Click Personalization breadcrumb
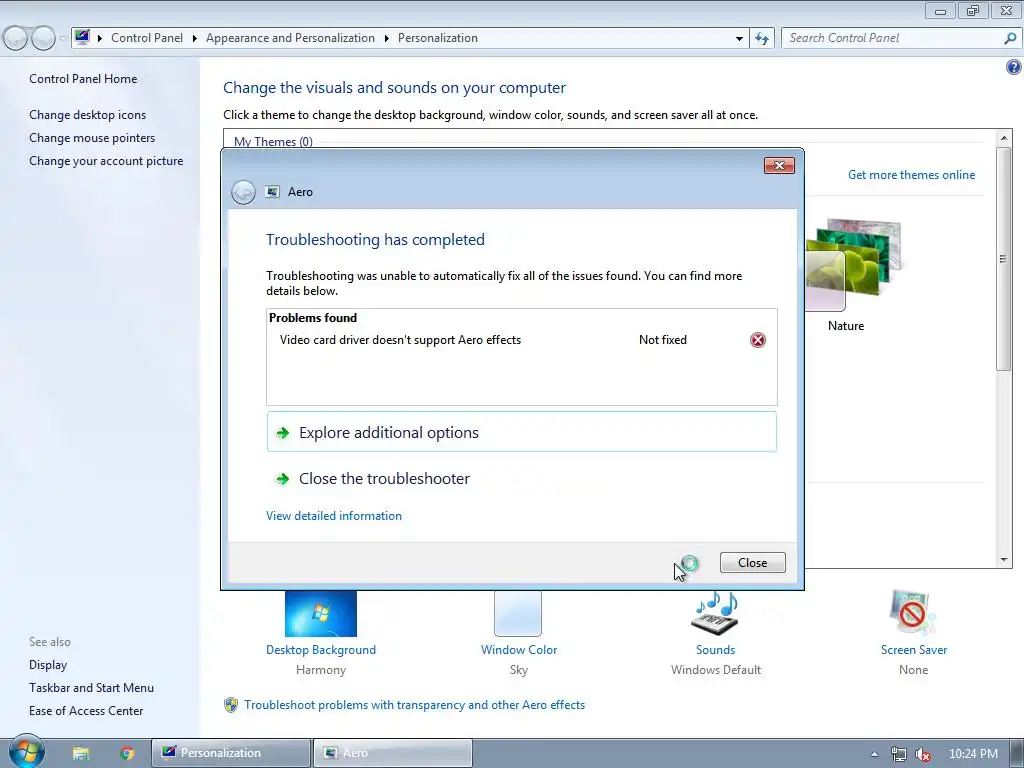The height and width of the screenshot is (768, 1024). (438, 38)
